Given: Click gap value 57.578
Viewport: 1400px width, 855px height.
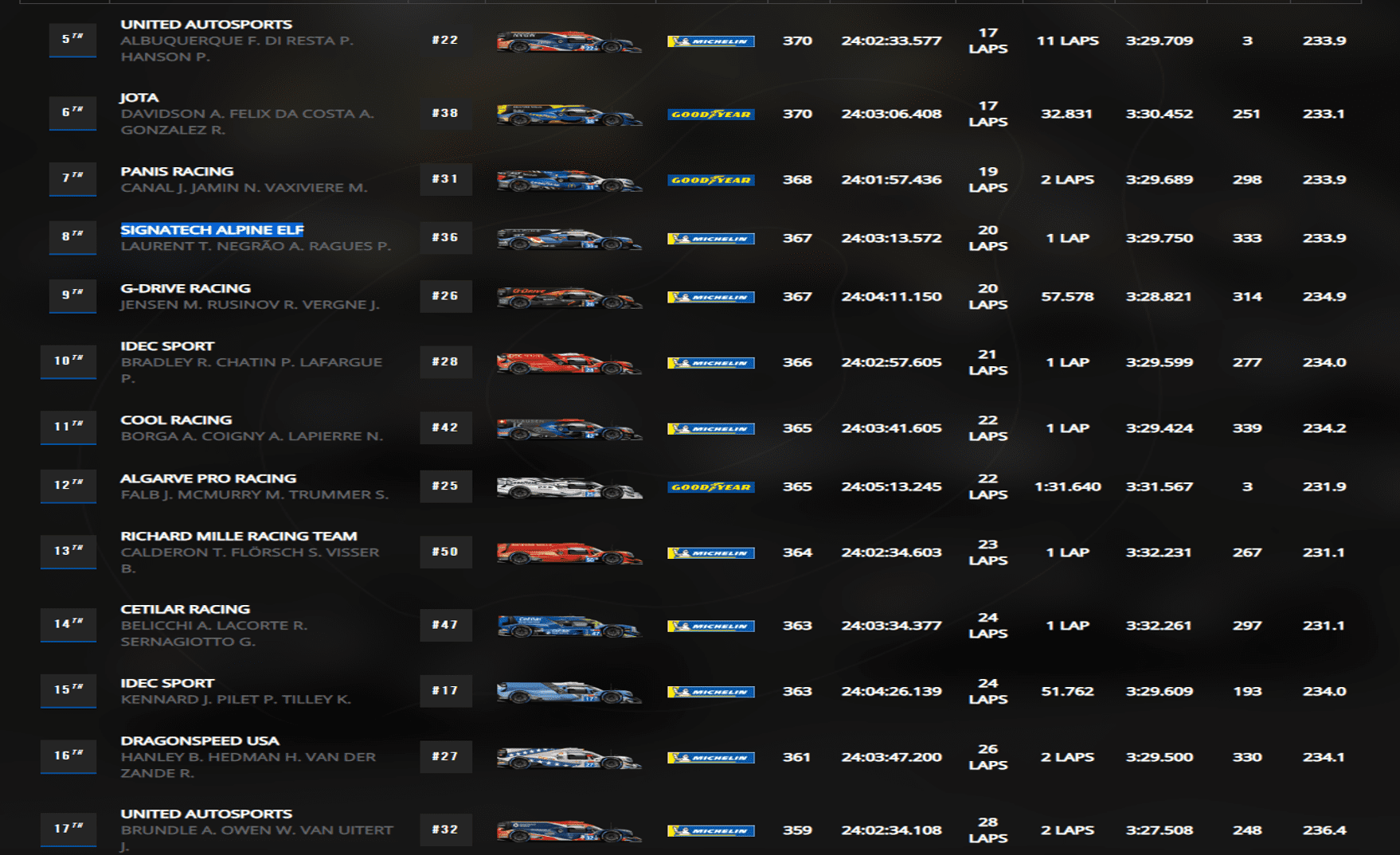Looking at the screenshot, I should tap(1067, 296).
